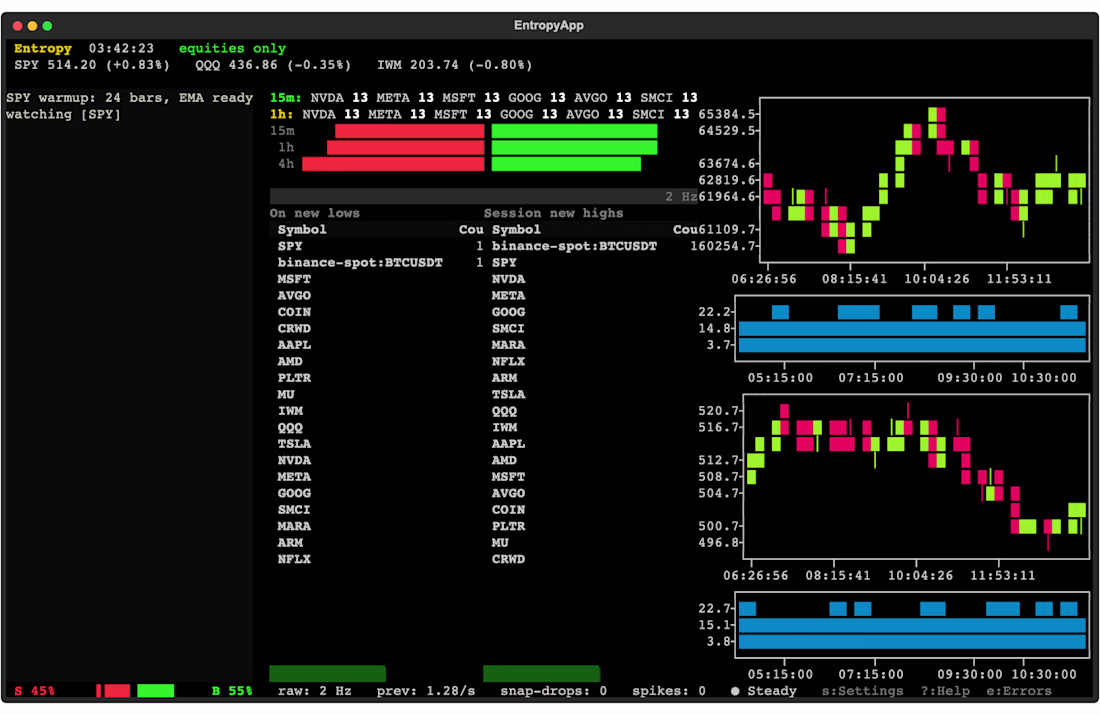Click the yellow Entropy header label
1100x715 pixels.
point(43,48)
